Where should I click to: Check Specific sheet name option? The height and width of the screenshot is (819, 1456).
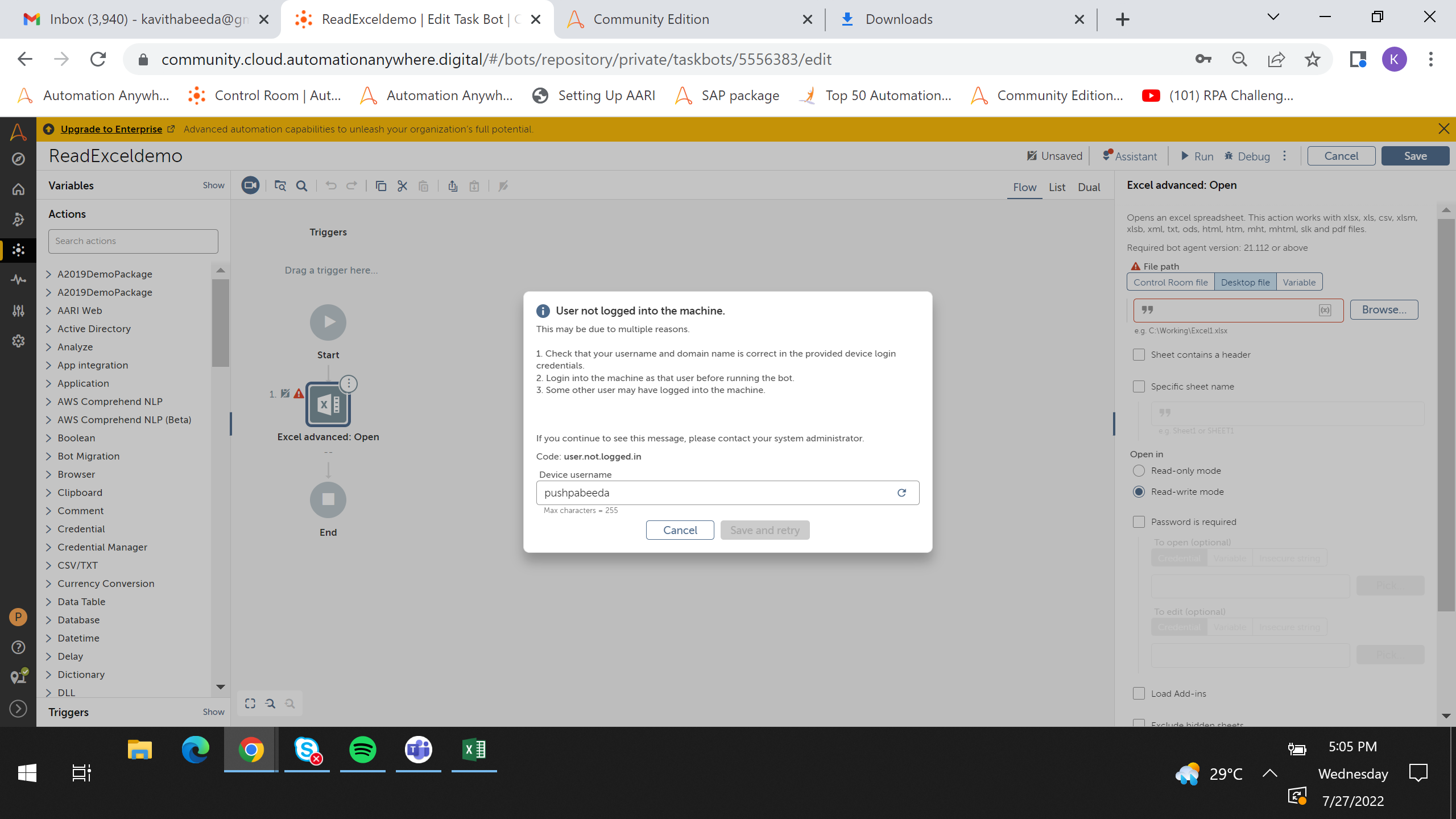[x=1139, y=386]
